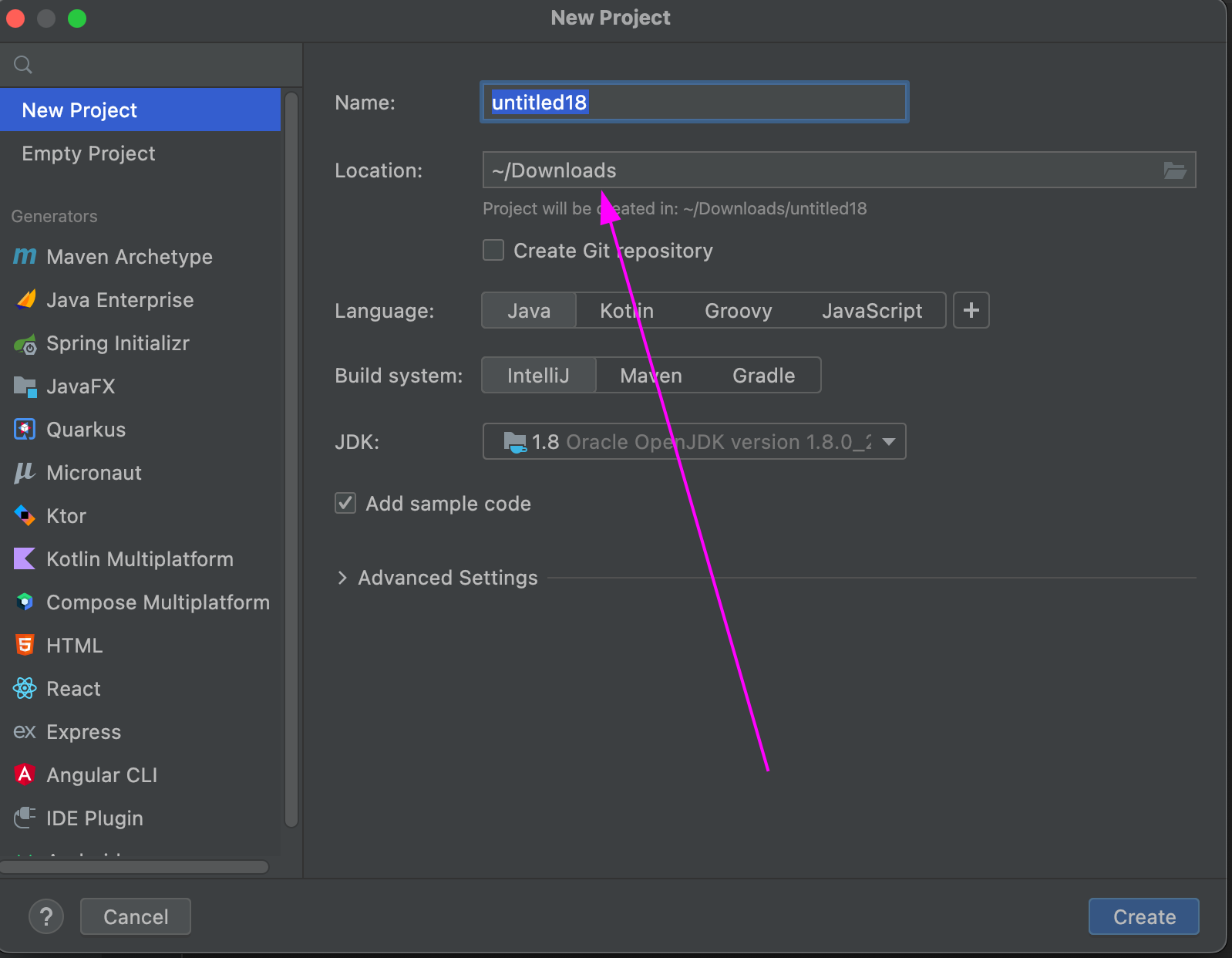Image resolution: width=1232 pixels, height=958 pixels.
Task: Click the JDK folder icon in dropdown
Action: (515, 442)
